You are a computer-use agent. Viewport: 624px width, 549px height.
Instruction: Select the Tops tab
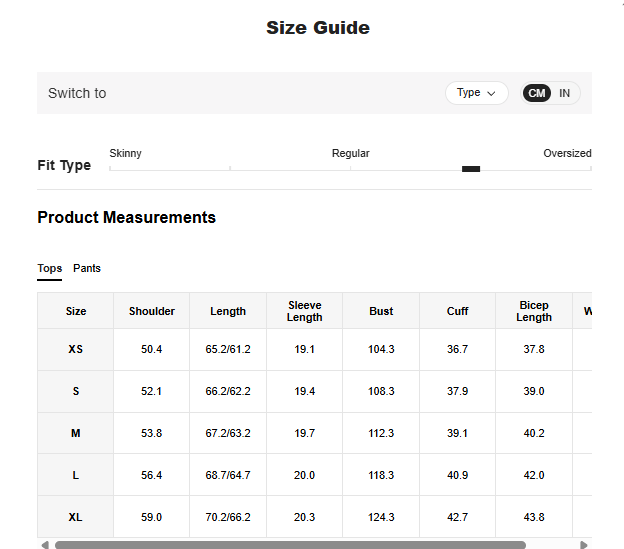[x=49, y=268]
